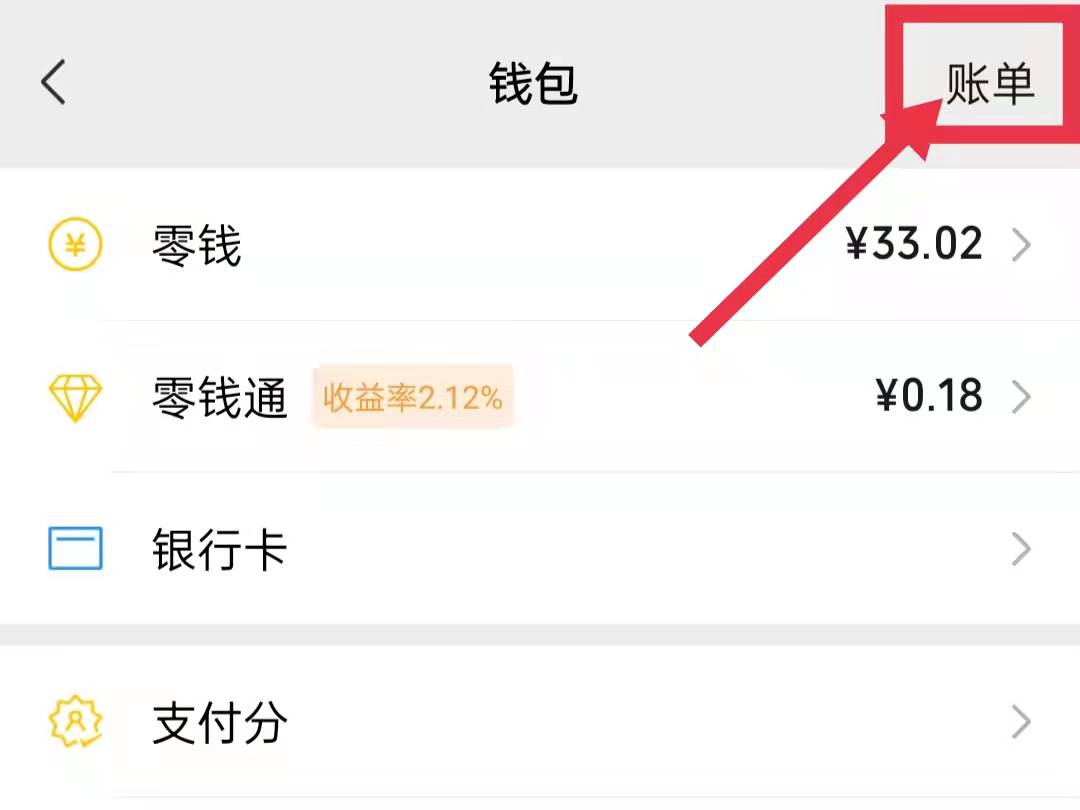Tap the 收益率2.12% yield badge
Image resolution: width=1080 pixels, height=810 pixels.
(412, 398)
